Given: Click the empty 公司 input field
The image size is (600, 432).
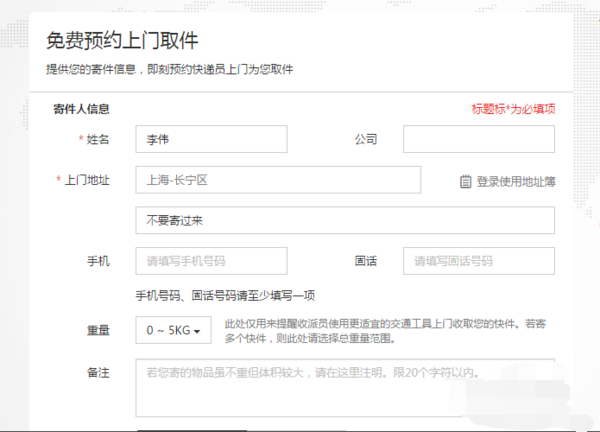Looking at the screenshot, I should tap(479, 139).
